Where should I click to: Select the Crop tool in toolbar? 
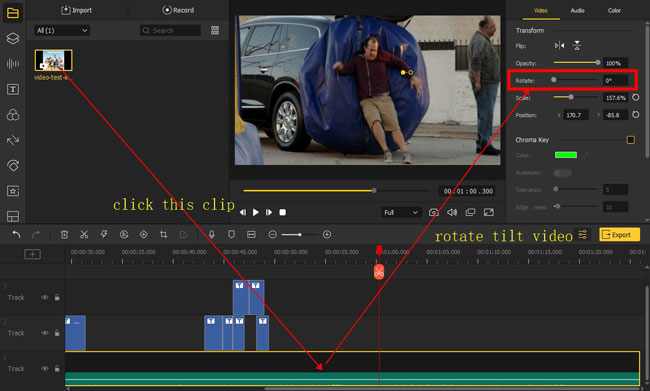tap(163, 234)
